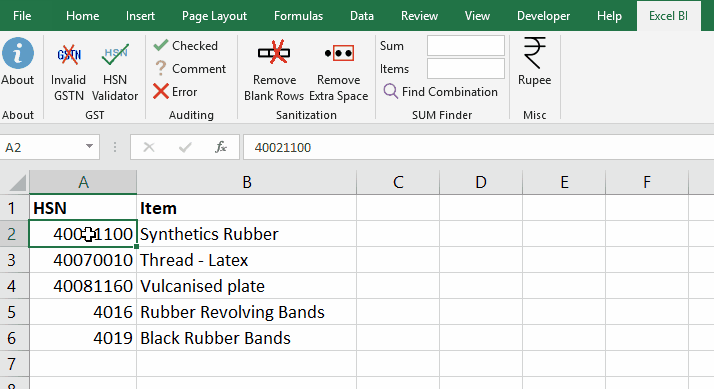
Task: Apply the Rupee format
Action: 535,62
